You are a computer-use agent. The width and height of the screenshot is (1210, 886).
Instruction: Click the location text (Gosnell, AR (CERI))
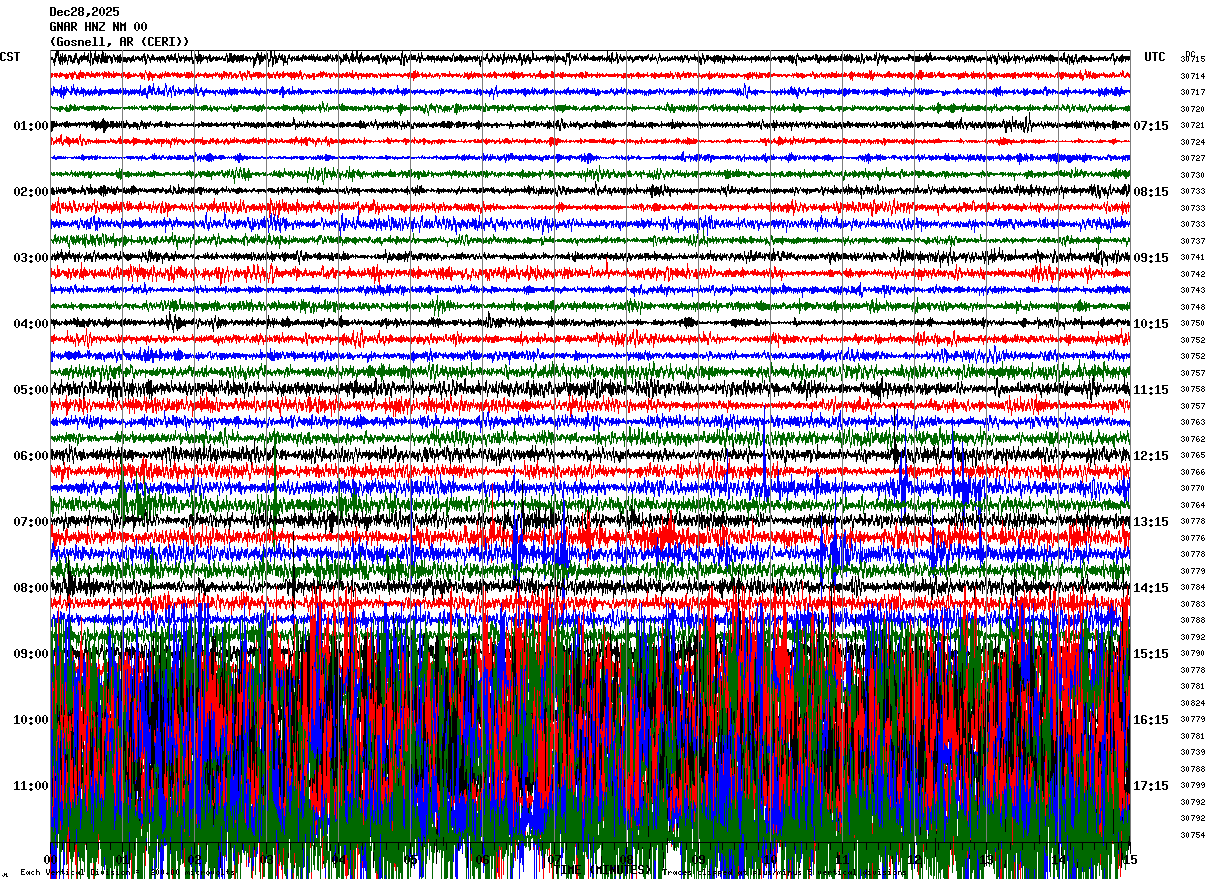(x=119, y=42)
